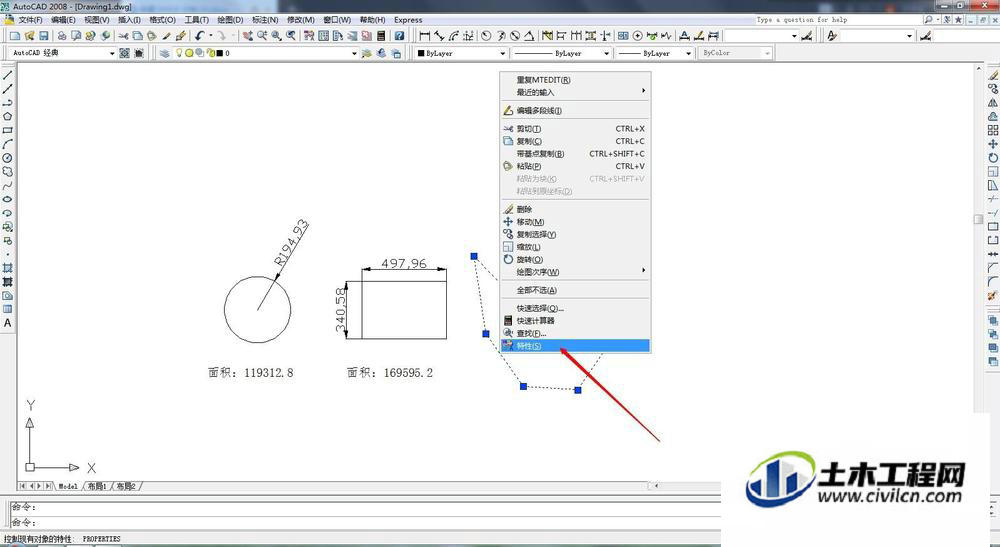1000x547 pixels.
Task: Open the 标注(N) menu
Action: (265, 20)
